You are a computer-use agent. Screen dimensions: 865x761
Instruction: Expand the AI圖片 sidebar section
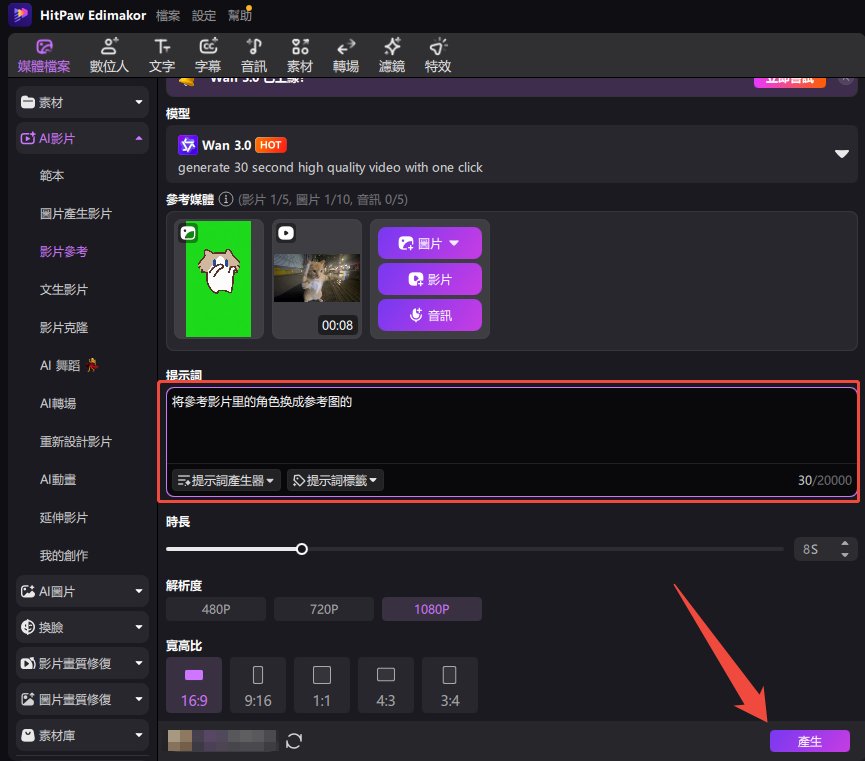pyautogui.click(x=82, y=591)
